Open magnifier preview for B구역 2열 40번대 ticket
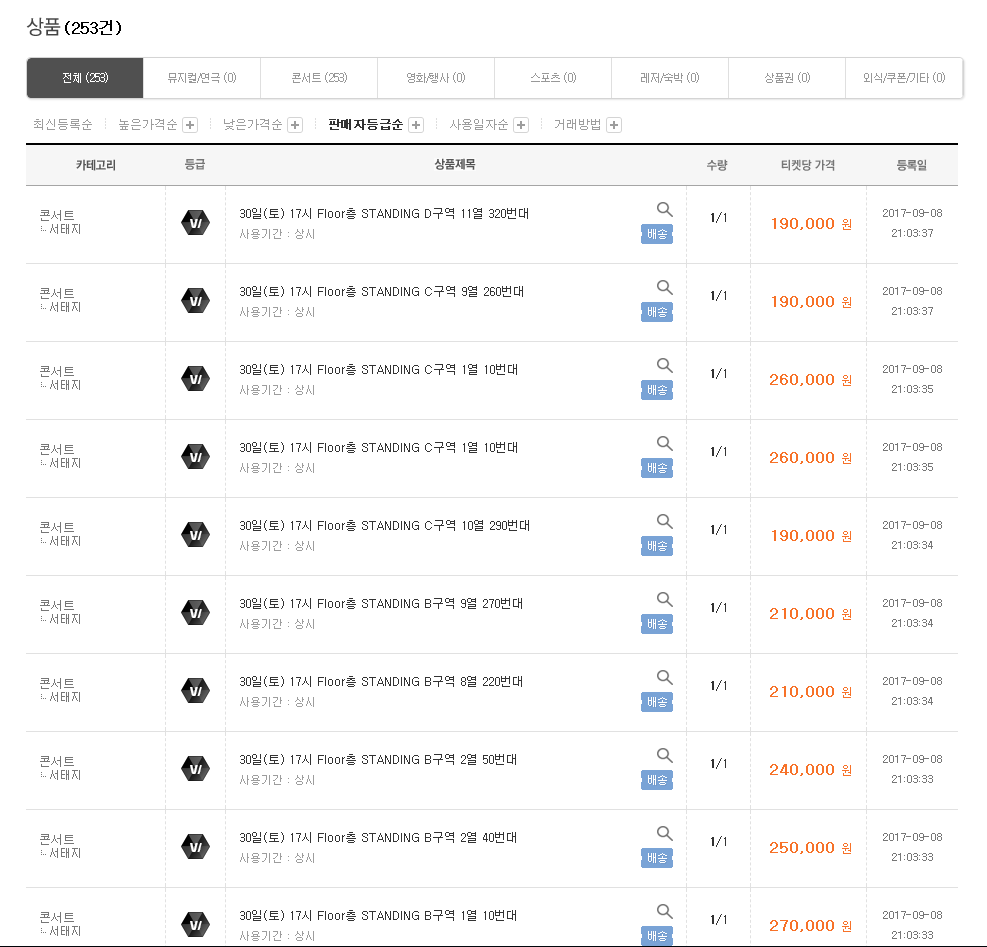Screen dimensions: 987x947 point(664,834)
